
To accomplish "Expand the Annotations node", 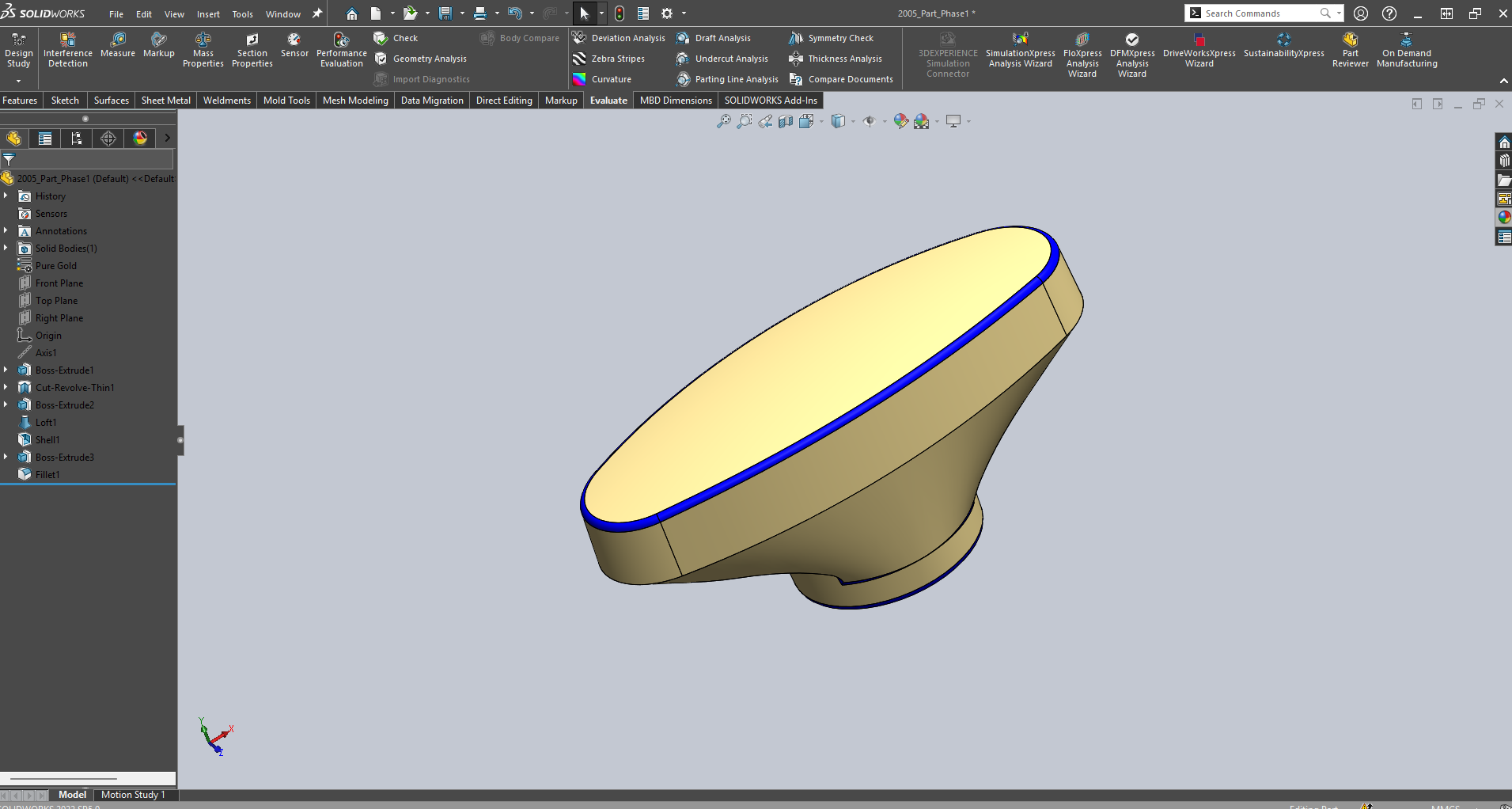I will click(x=6, y=230).
